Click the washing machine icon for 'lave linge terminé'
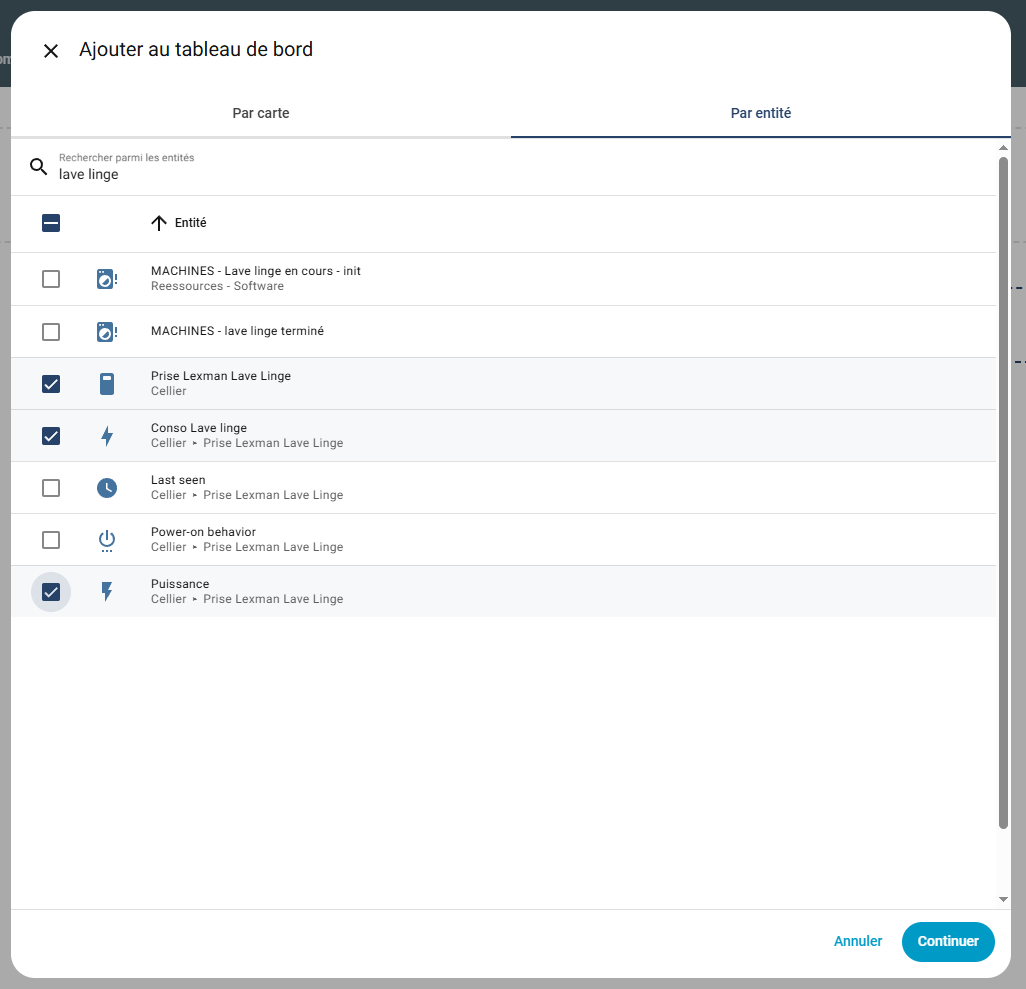1026x989 pixels. [x=106, y=332]
